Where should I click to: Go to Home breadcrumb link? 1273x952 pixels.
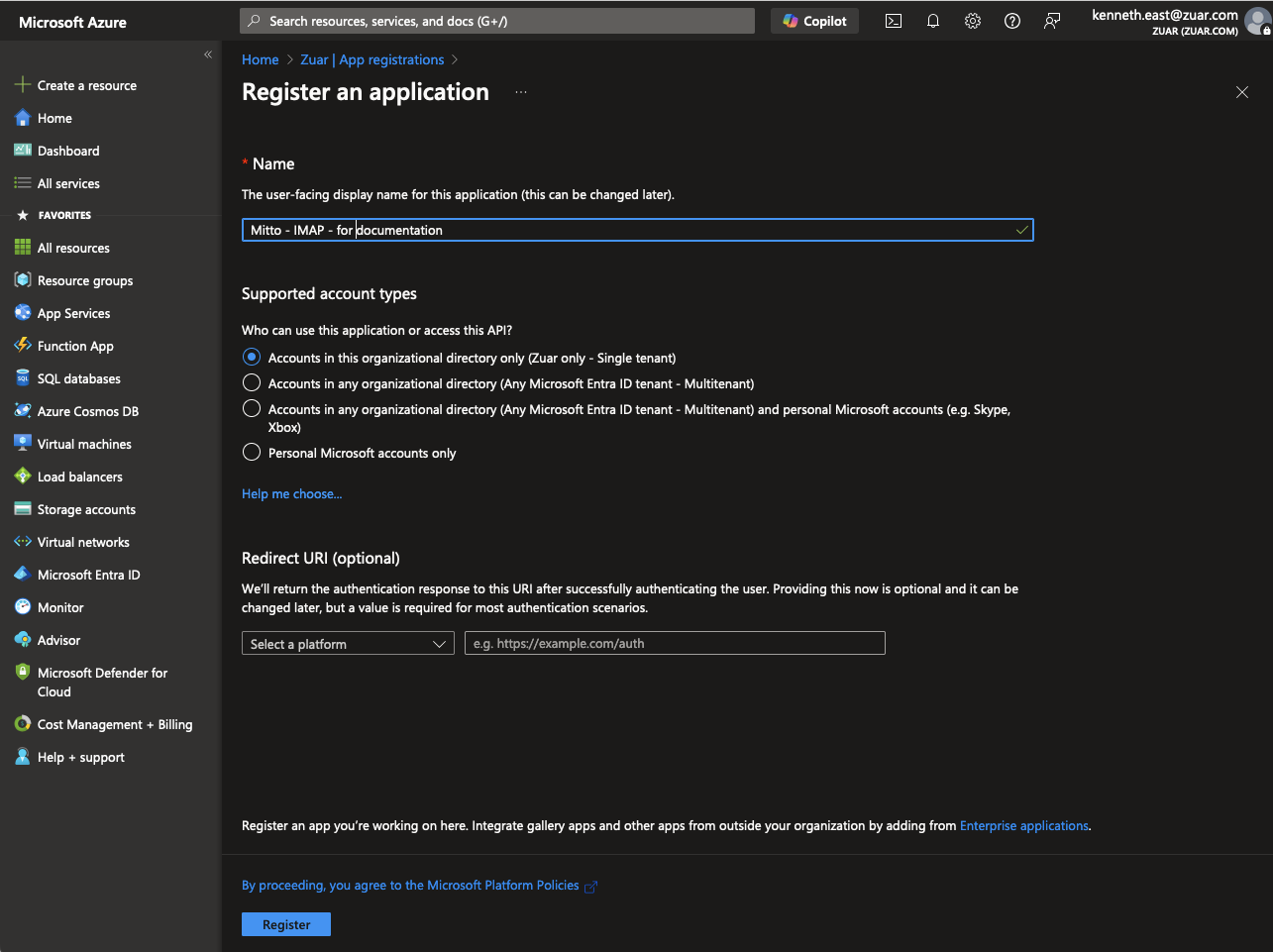coord(261,59)
